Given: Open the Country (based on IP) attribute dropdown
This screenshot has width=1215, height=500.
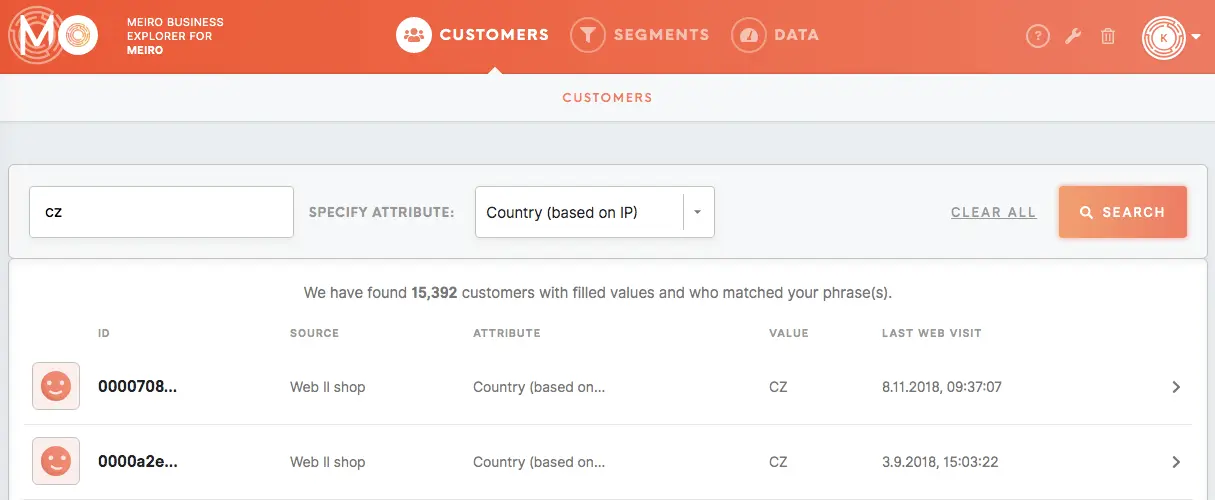Looking at the screenshot, I should [595, 212].
